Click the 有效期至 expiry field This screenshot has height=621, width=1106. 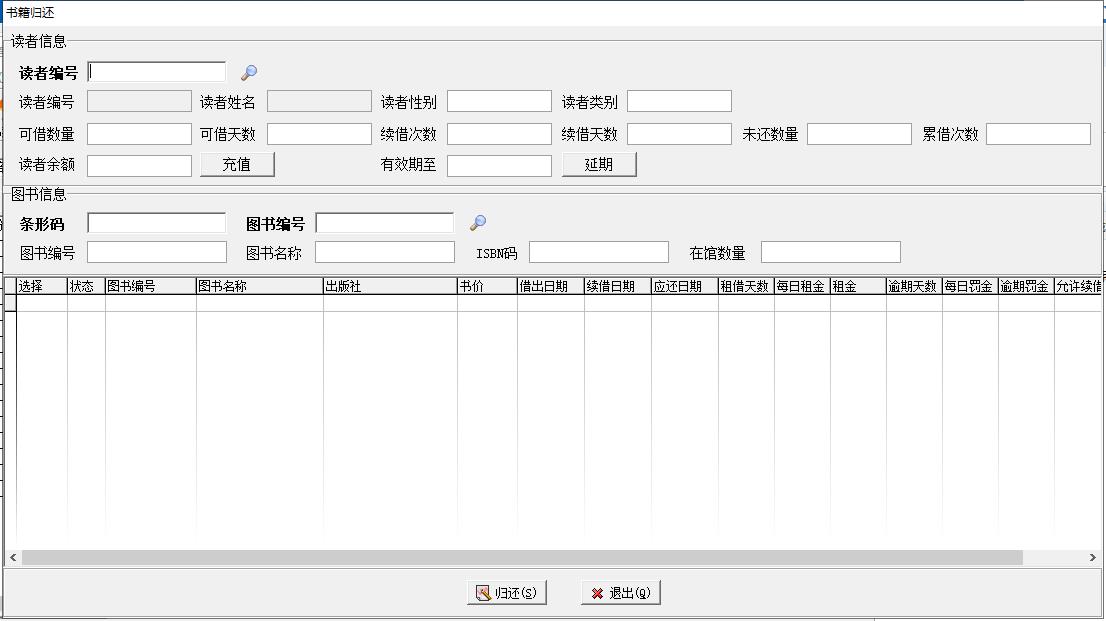coord(499,166)
